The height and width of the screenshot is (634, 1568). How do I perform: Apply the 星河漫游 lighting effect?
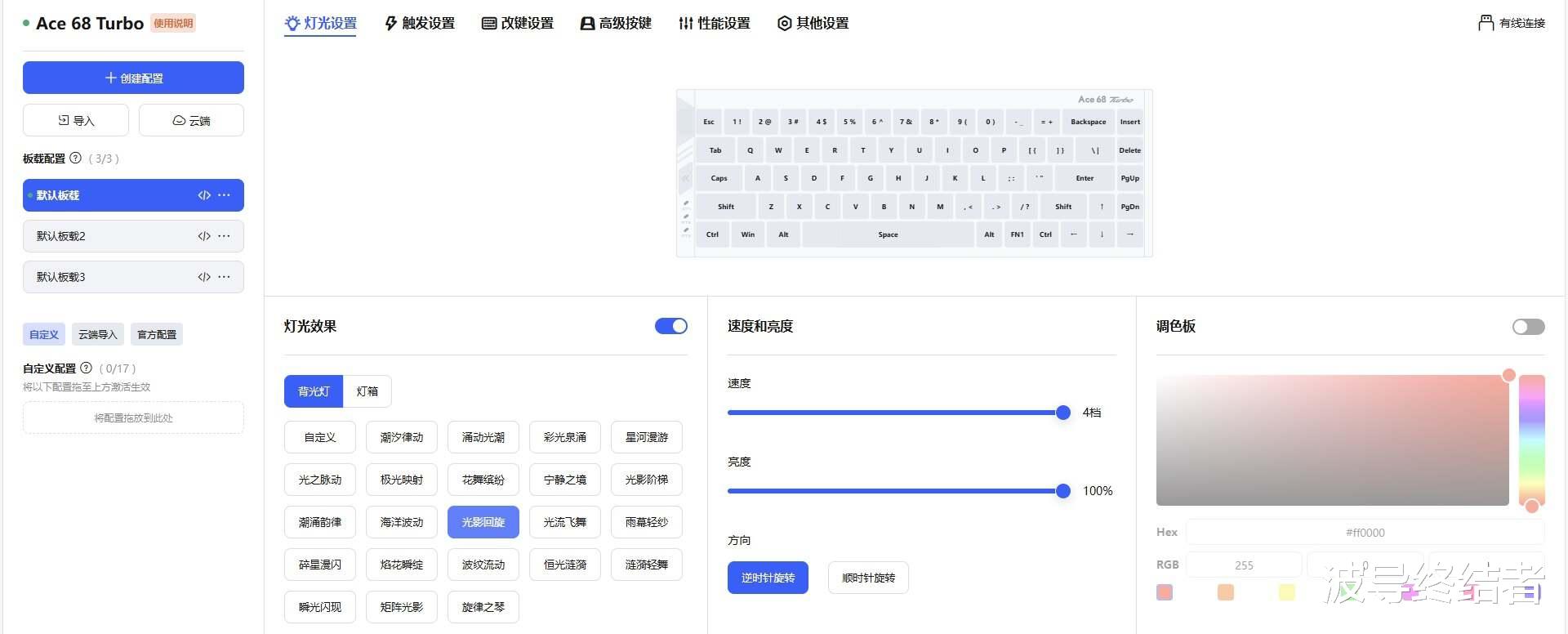coord(647,437)
